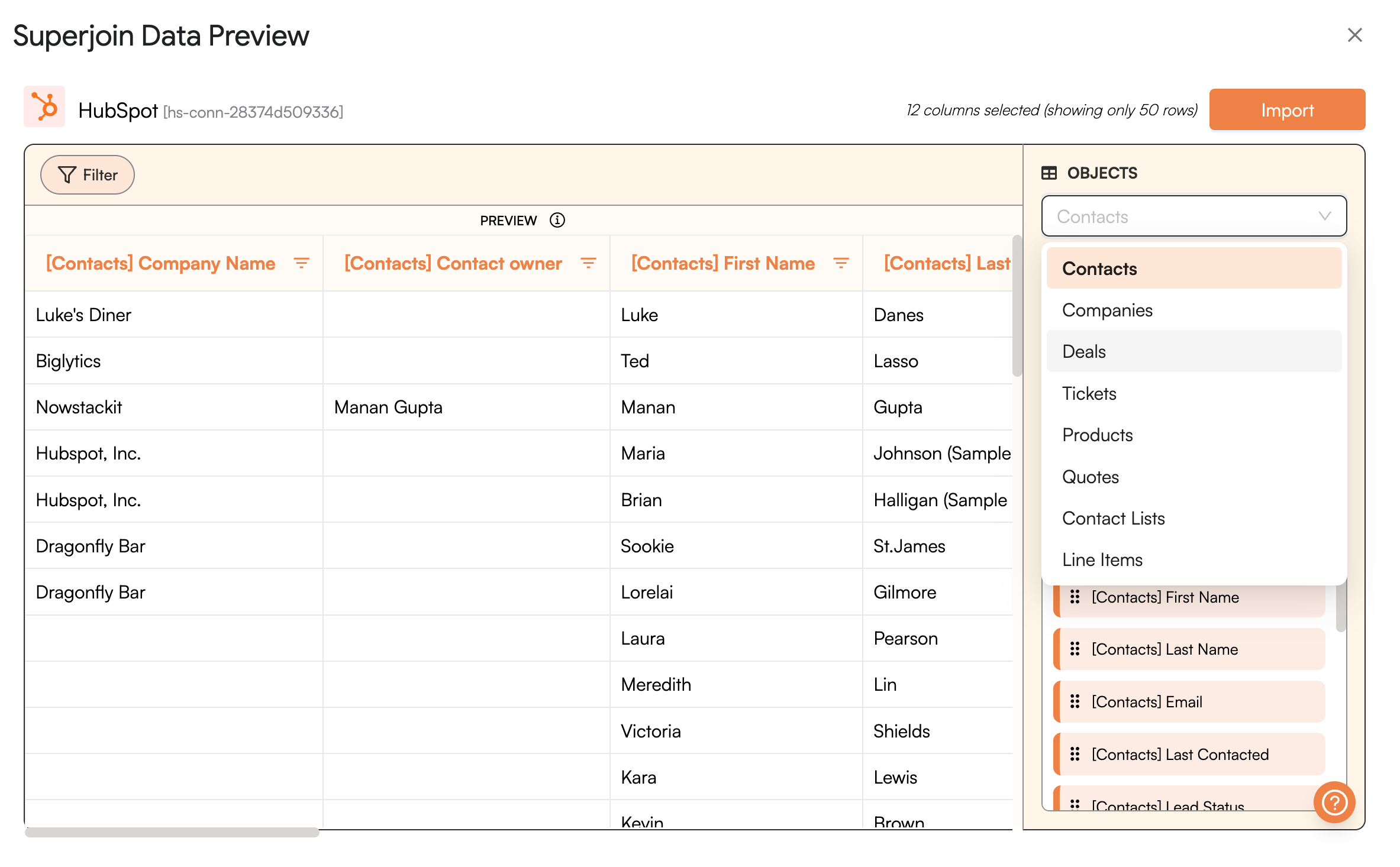Click the First Name column filter icon
Screen dimensions: 1400x867
coord(840,263)
